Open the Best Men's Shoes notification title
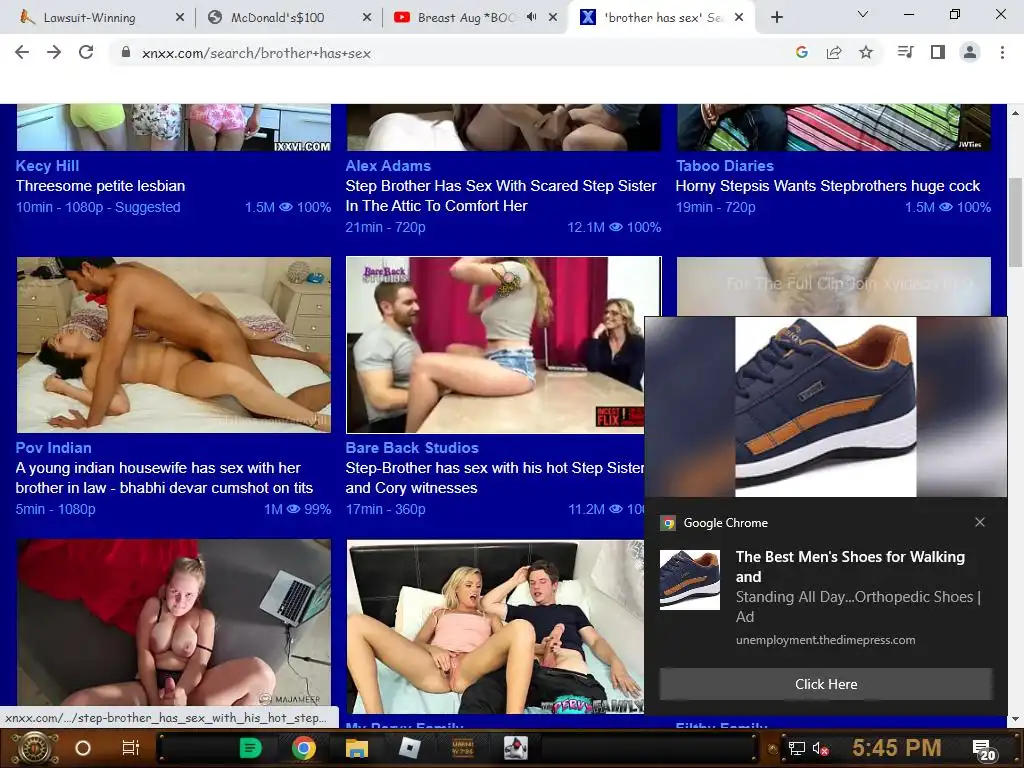 point(850,566)
